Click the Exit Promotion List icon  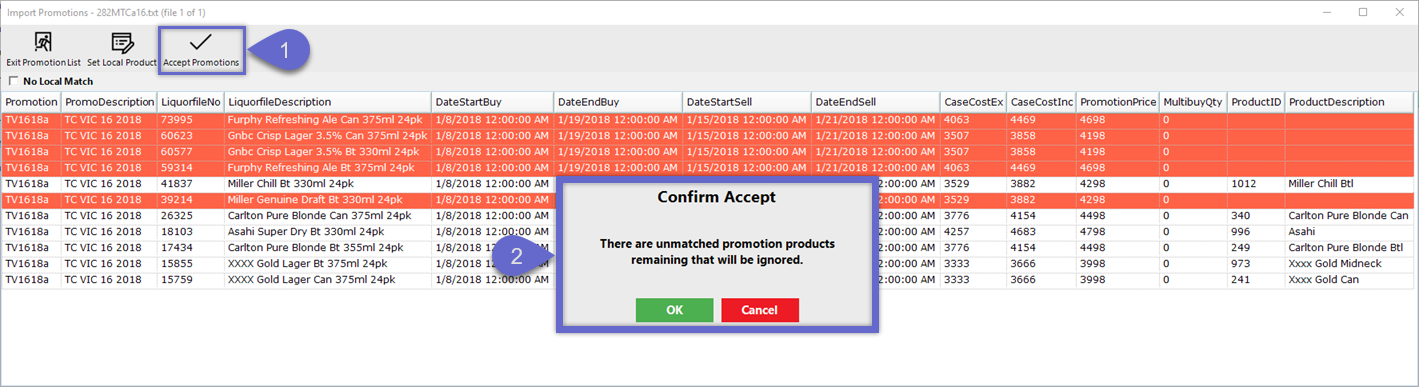click(43, 42)
